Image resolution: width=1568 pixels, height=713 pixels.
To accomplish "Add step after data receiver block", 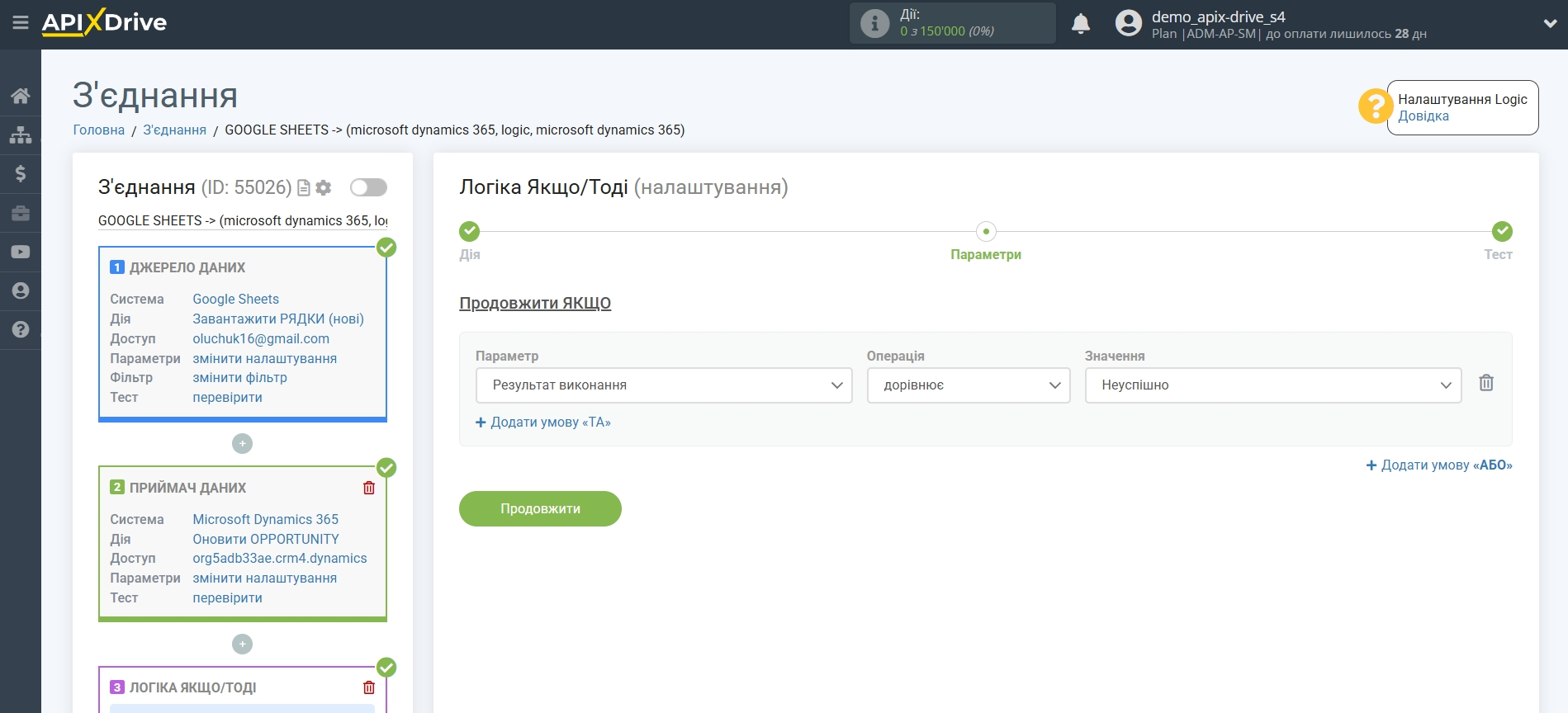I will pyautogui.click(x=242, y=645).
